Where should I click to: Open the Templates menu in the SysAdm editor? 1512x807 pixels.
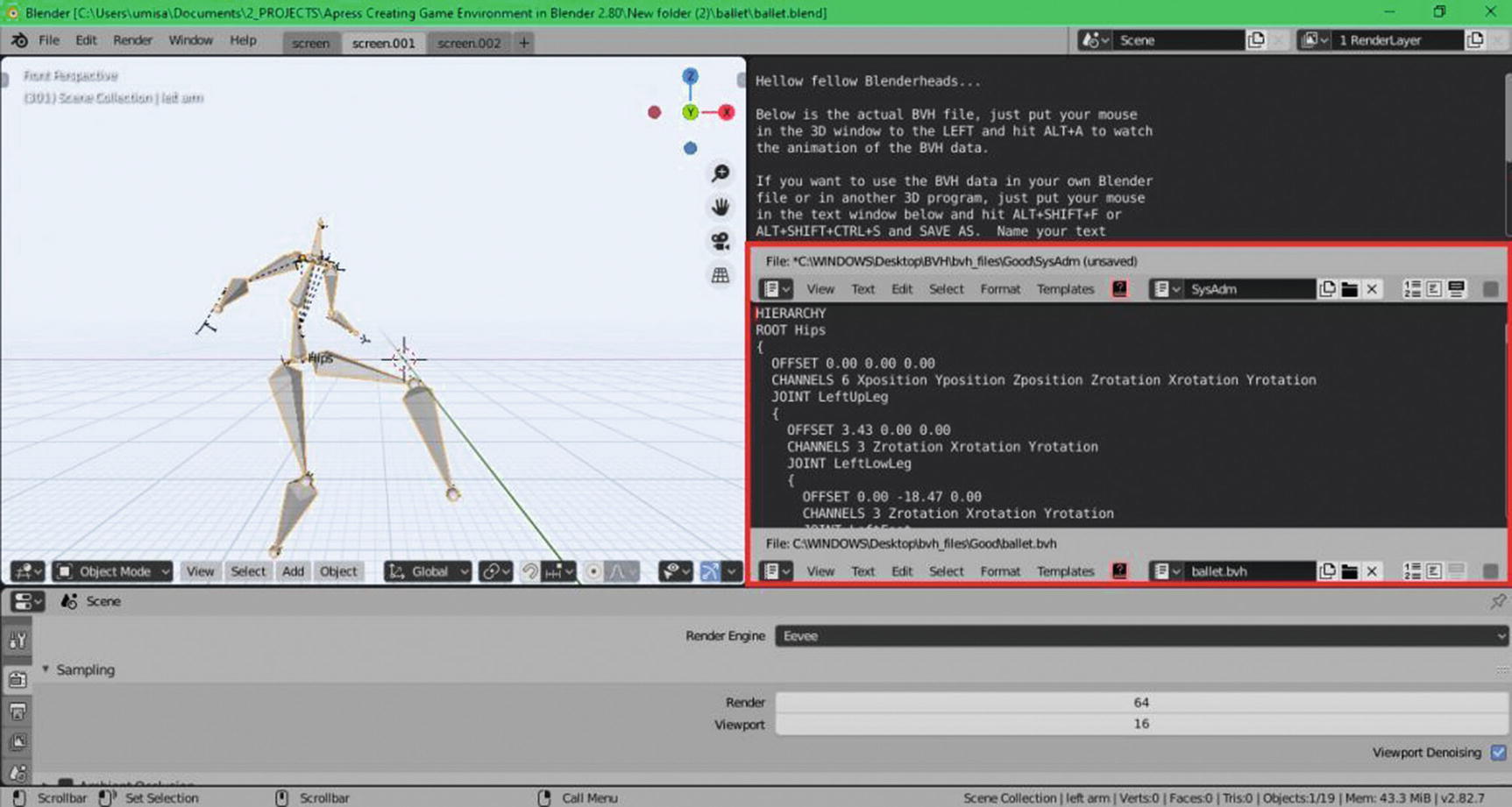coord(1065,289)
